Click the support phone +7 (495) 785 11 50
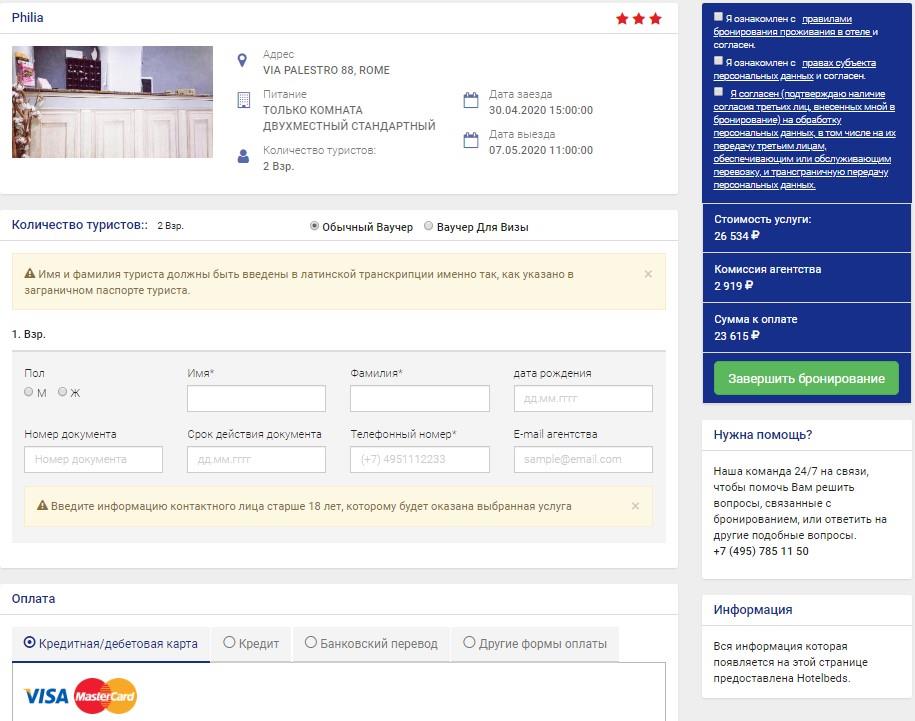Image resolution: width=915 pixels, height=721 pixels. (761, 551)
